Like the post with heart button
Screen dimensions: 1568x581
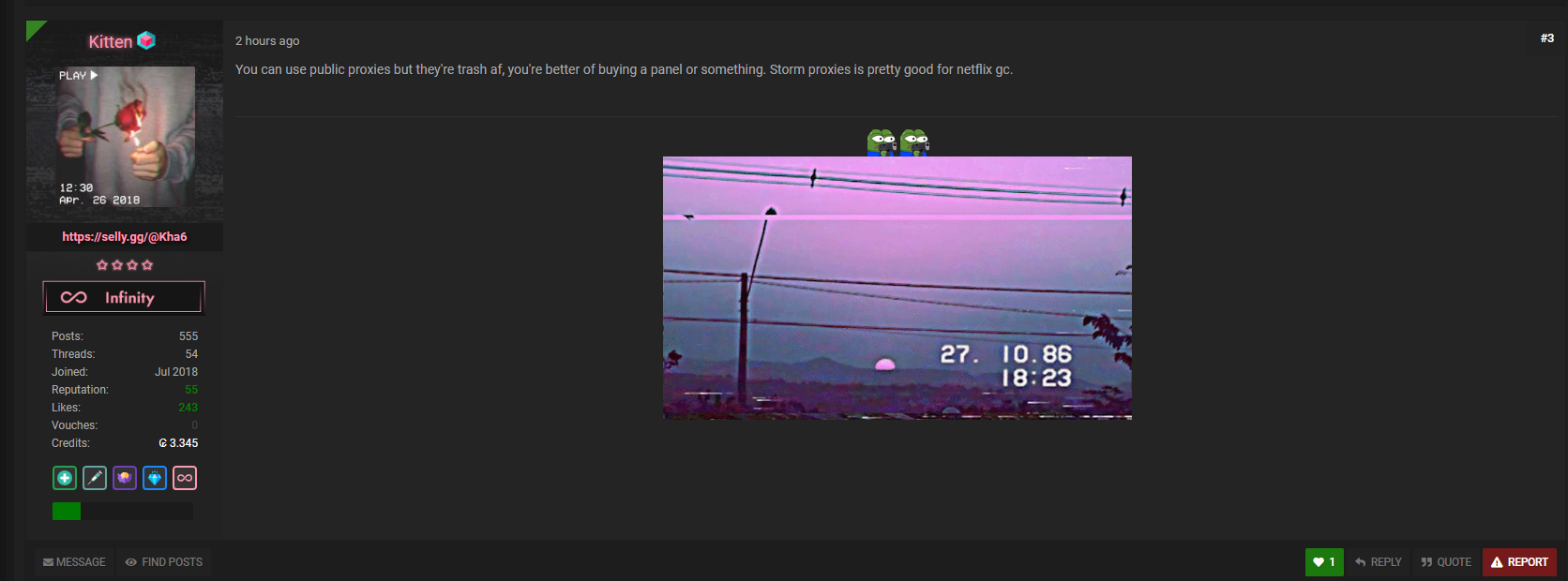pos(1324,562)
